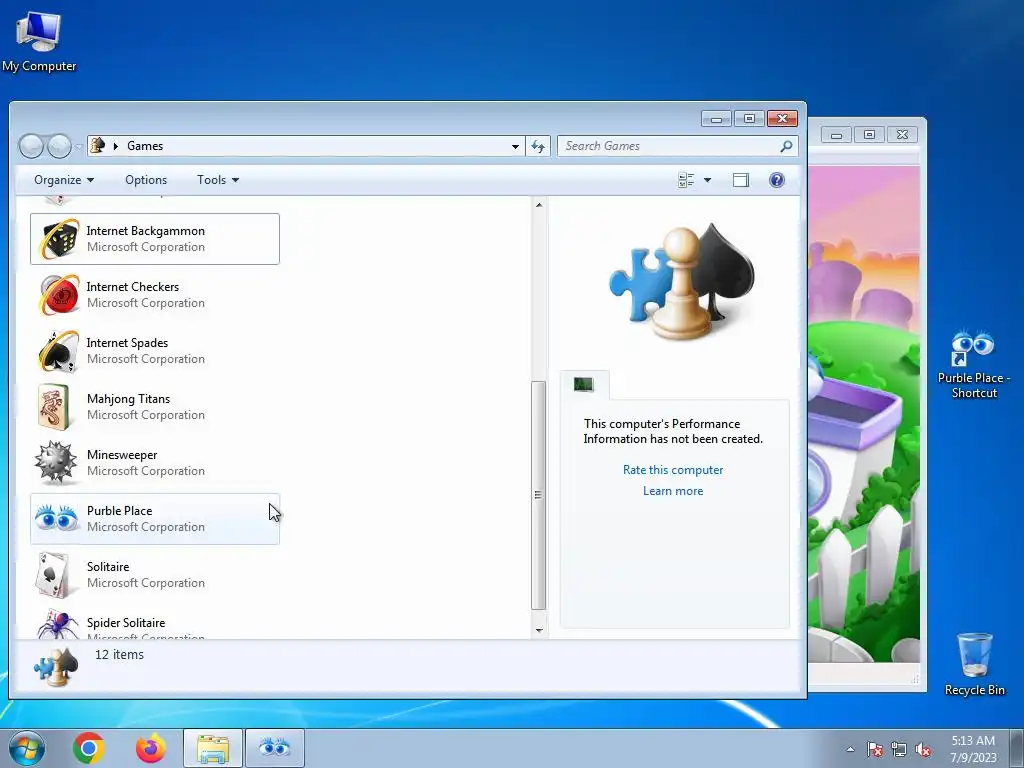Switch to Purble Place taskbar button
This screenshot has height=768, width=1024.
click(x=274, y=748)
